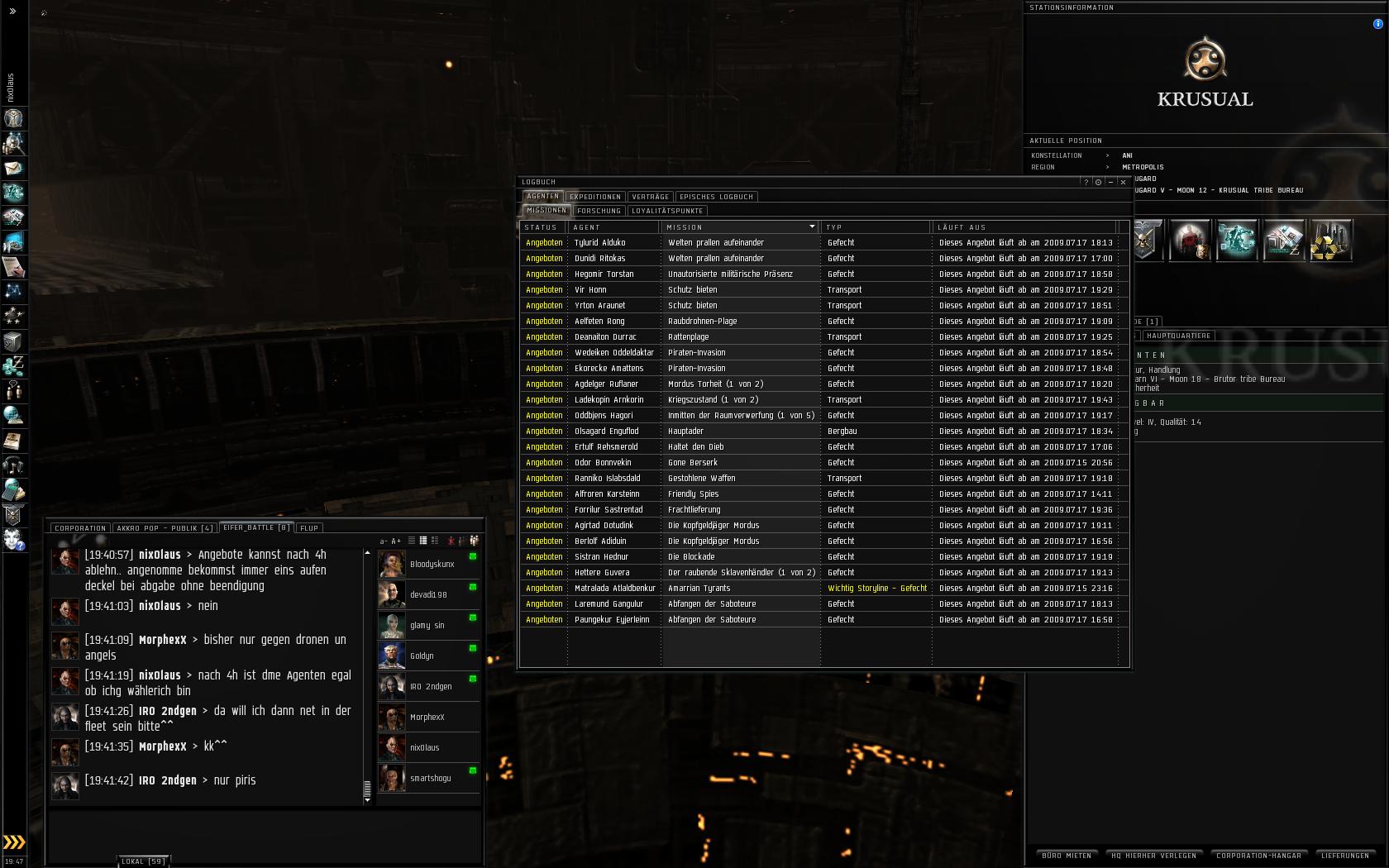Switch chat to the Corporation channel tab
This screenshot has width=1389, height=868.
pyautogui.click(x=80, y=527)
